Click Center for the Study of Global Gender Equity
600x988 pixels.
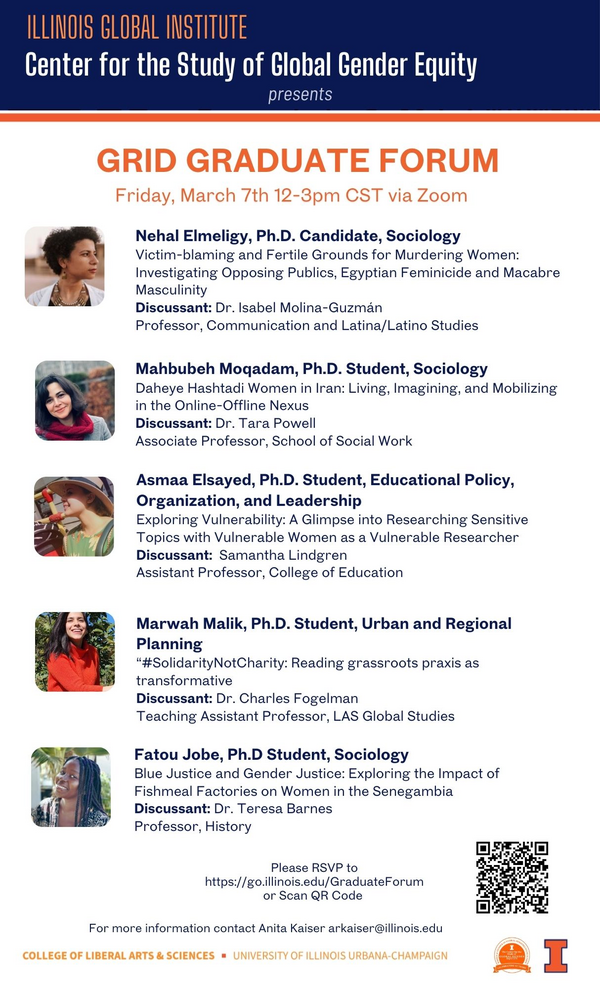tap(251, 66)
